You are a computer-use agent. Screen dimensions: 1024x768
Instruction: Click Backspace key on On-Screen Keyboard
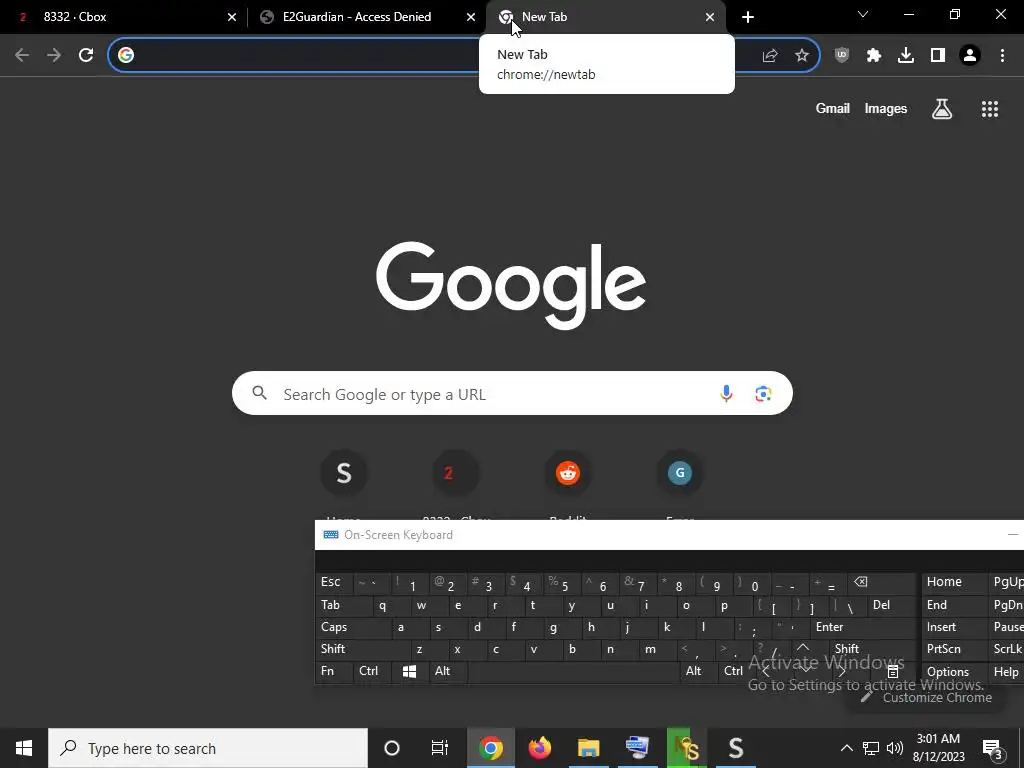tap(882, 583)
